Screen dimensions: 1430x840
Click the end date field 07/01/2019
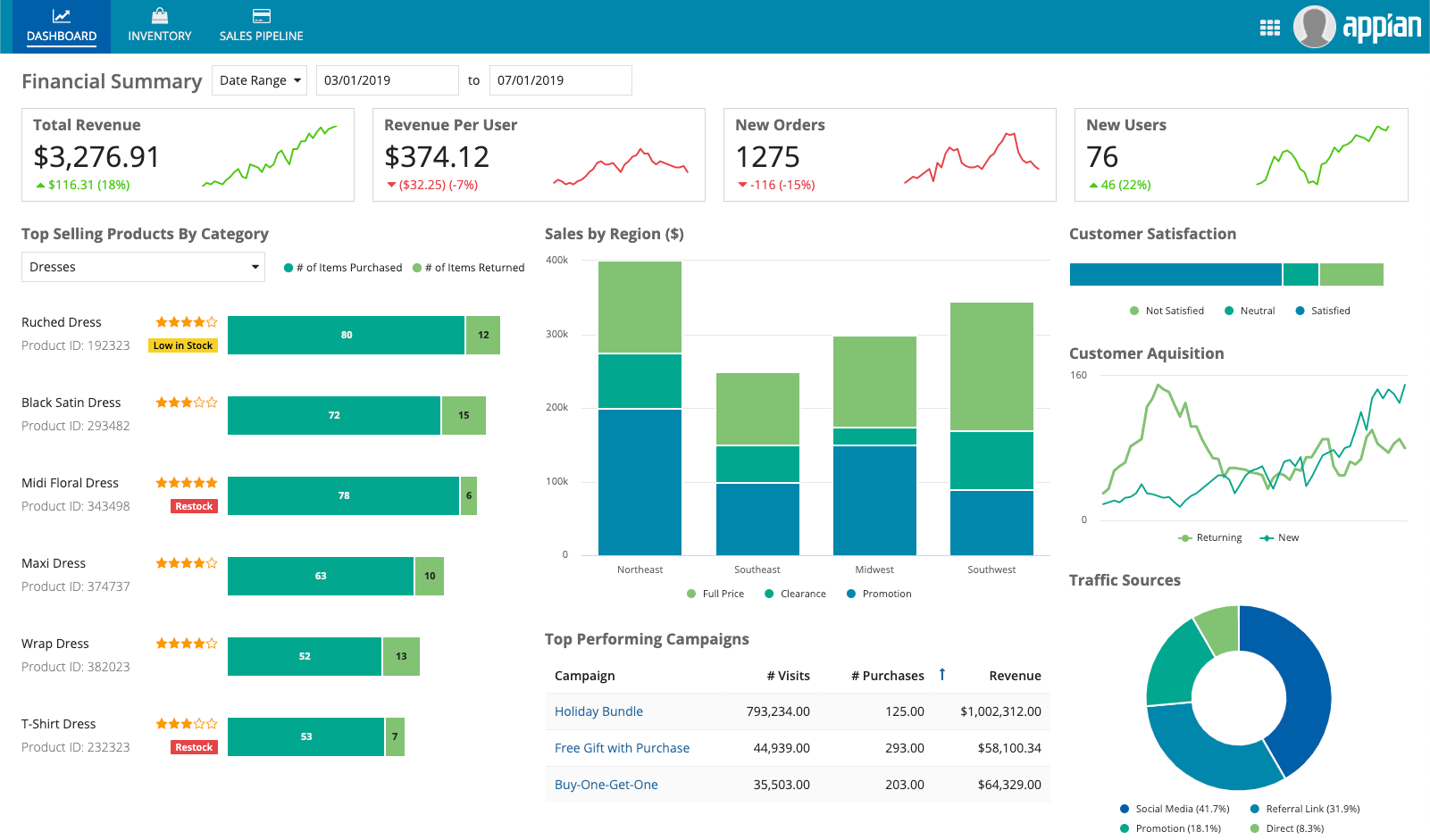561,80
